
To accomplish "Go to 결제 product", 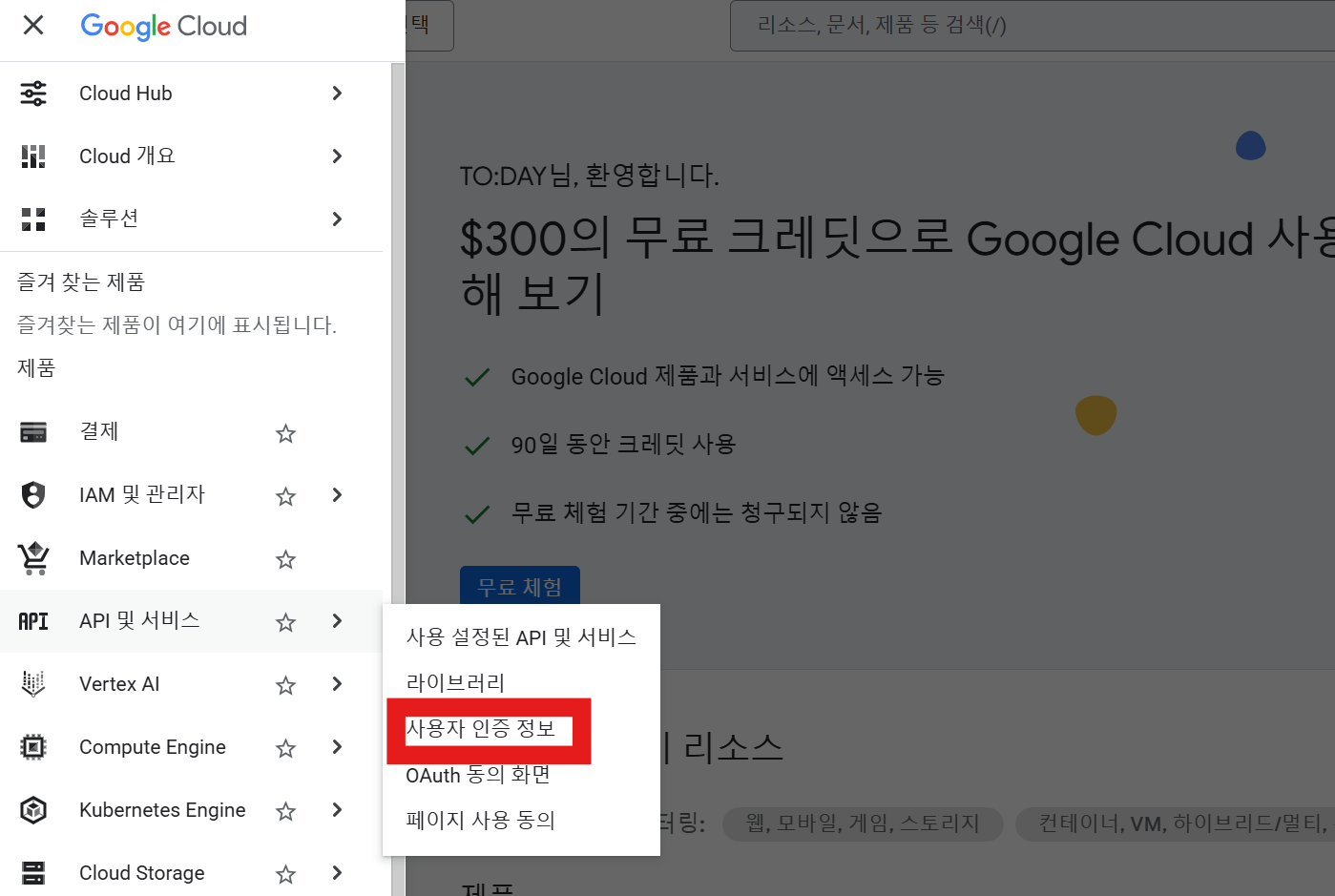I will point(191,432).
